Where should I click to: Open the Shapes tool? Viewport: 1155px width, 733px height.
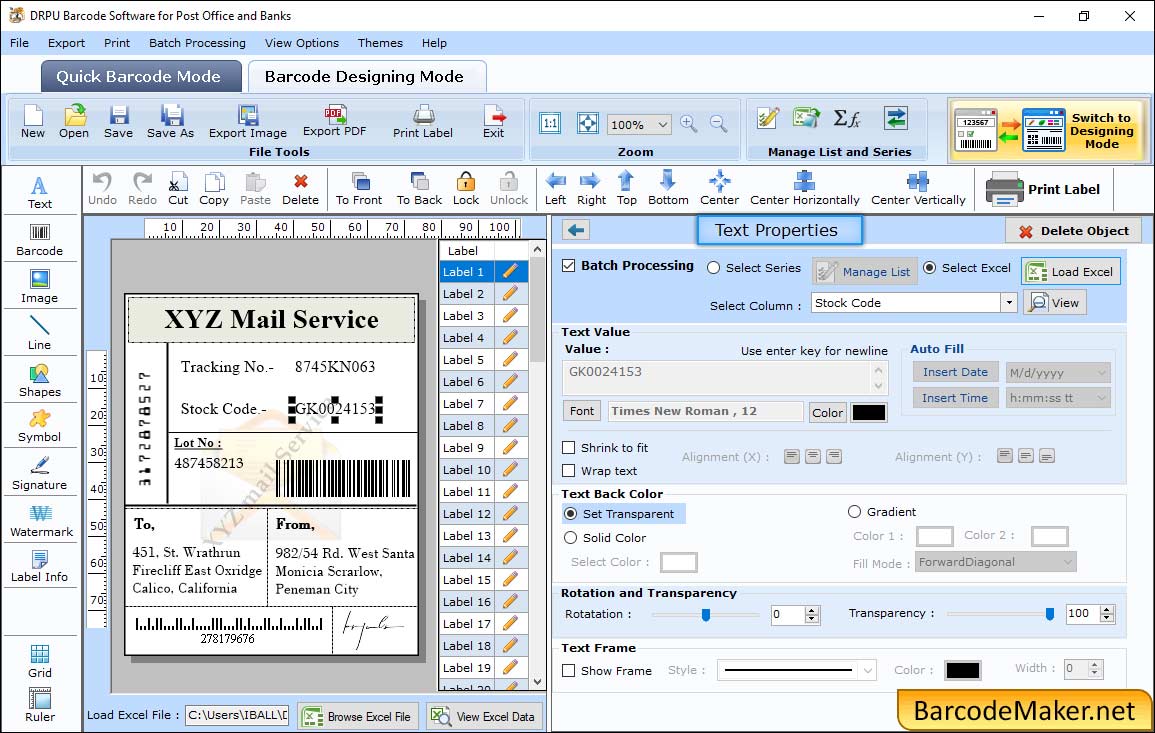point(40,381)
